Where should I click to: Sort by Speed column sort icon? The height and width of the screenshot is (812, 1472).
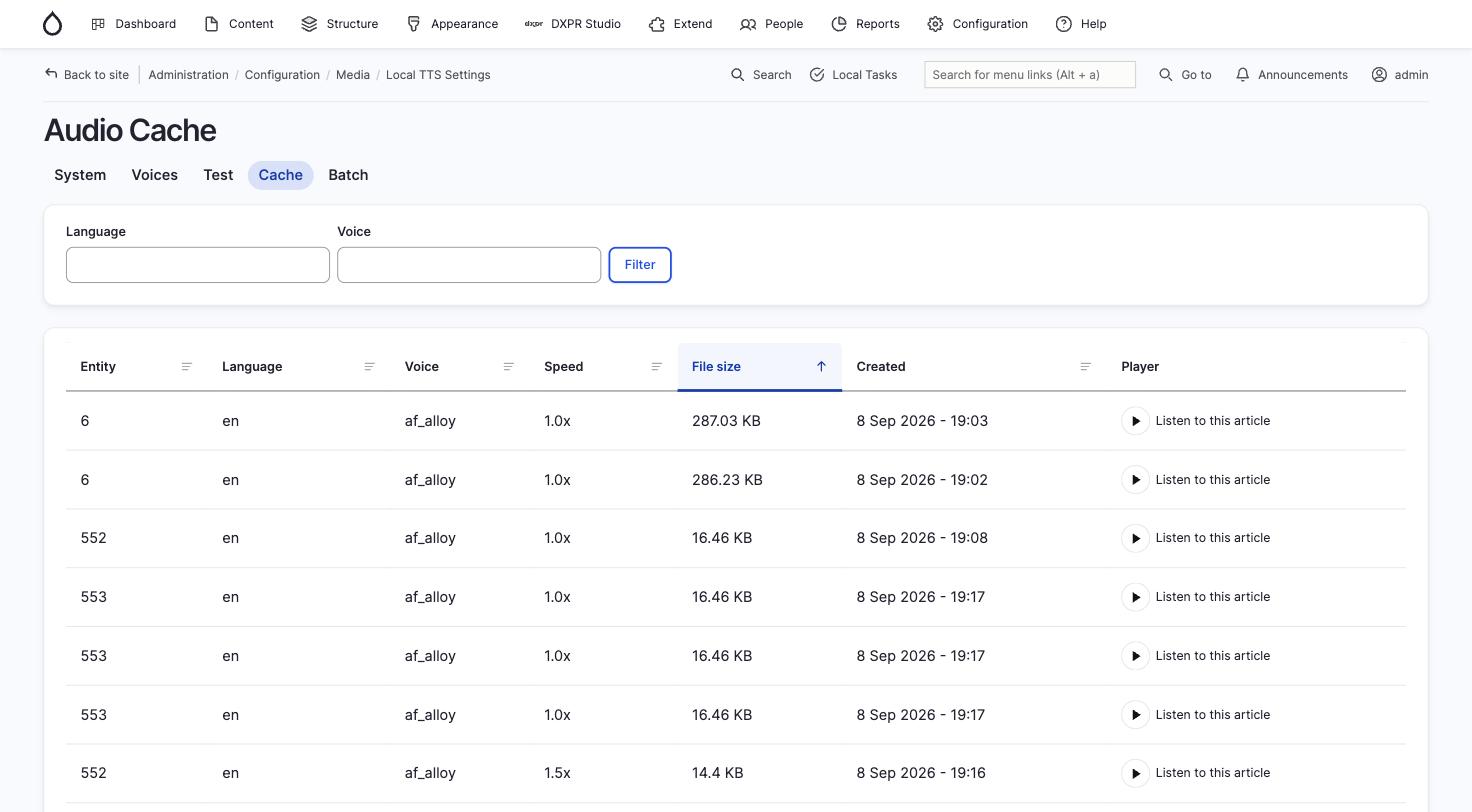click(x=657, y=367)
